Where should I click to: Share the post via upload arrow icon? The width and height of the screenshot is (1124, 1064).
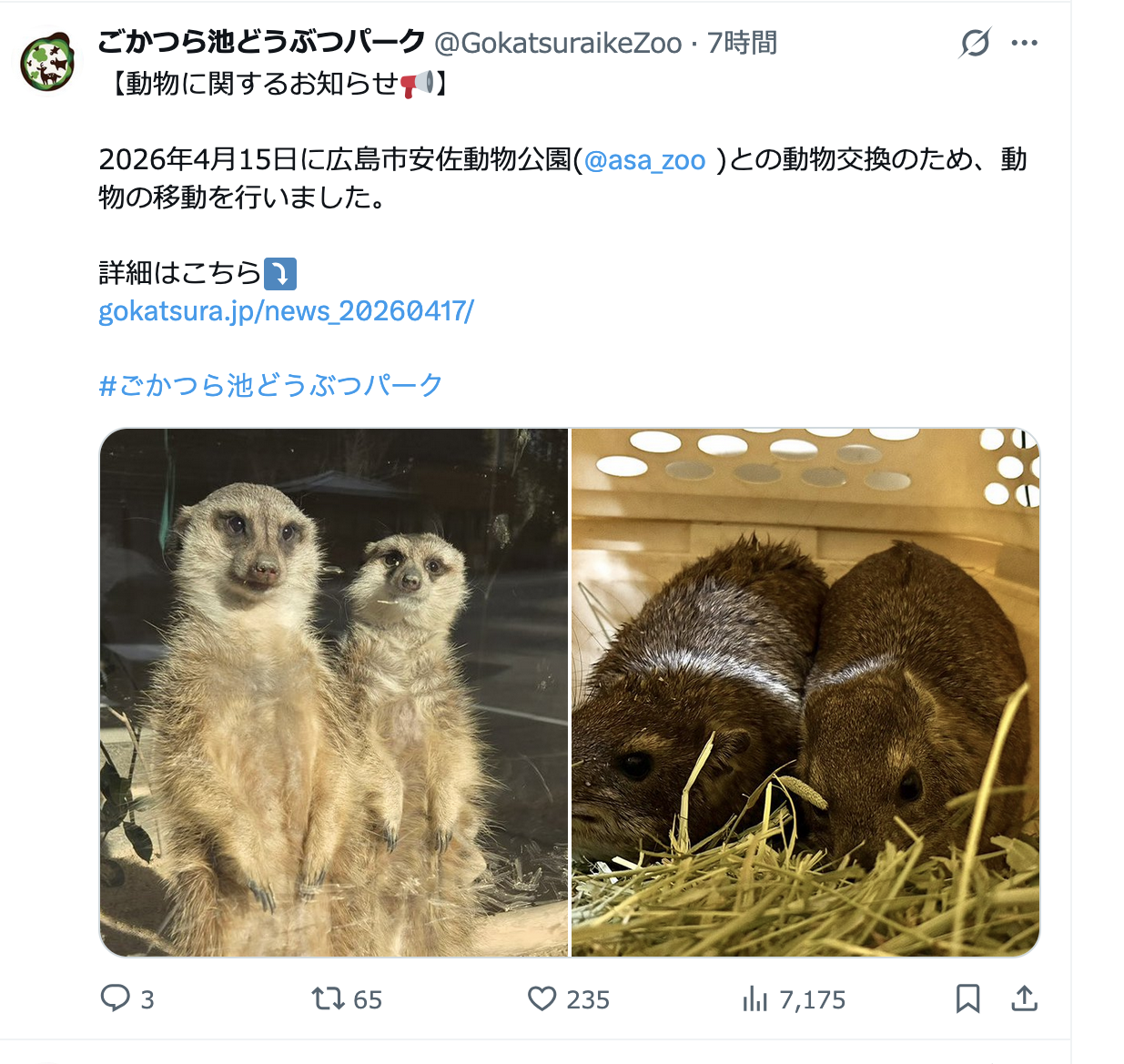1025,998
